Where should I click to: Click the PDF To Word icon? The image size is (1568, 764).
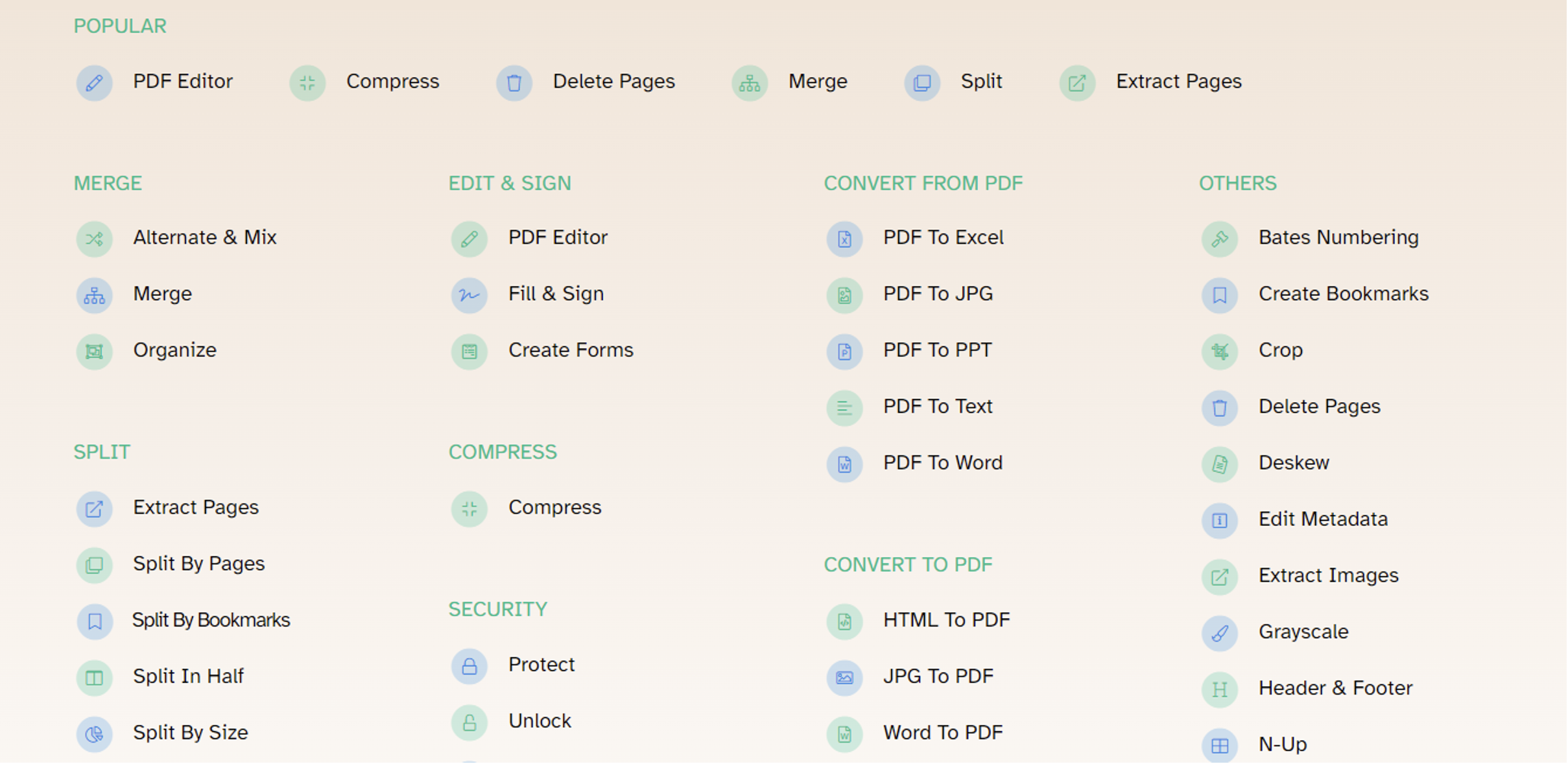pos(844,464)
